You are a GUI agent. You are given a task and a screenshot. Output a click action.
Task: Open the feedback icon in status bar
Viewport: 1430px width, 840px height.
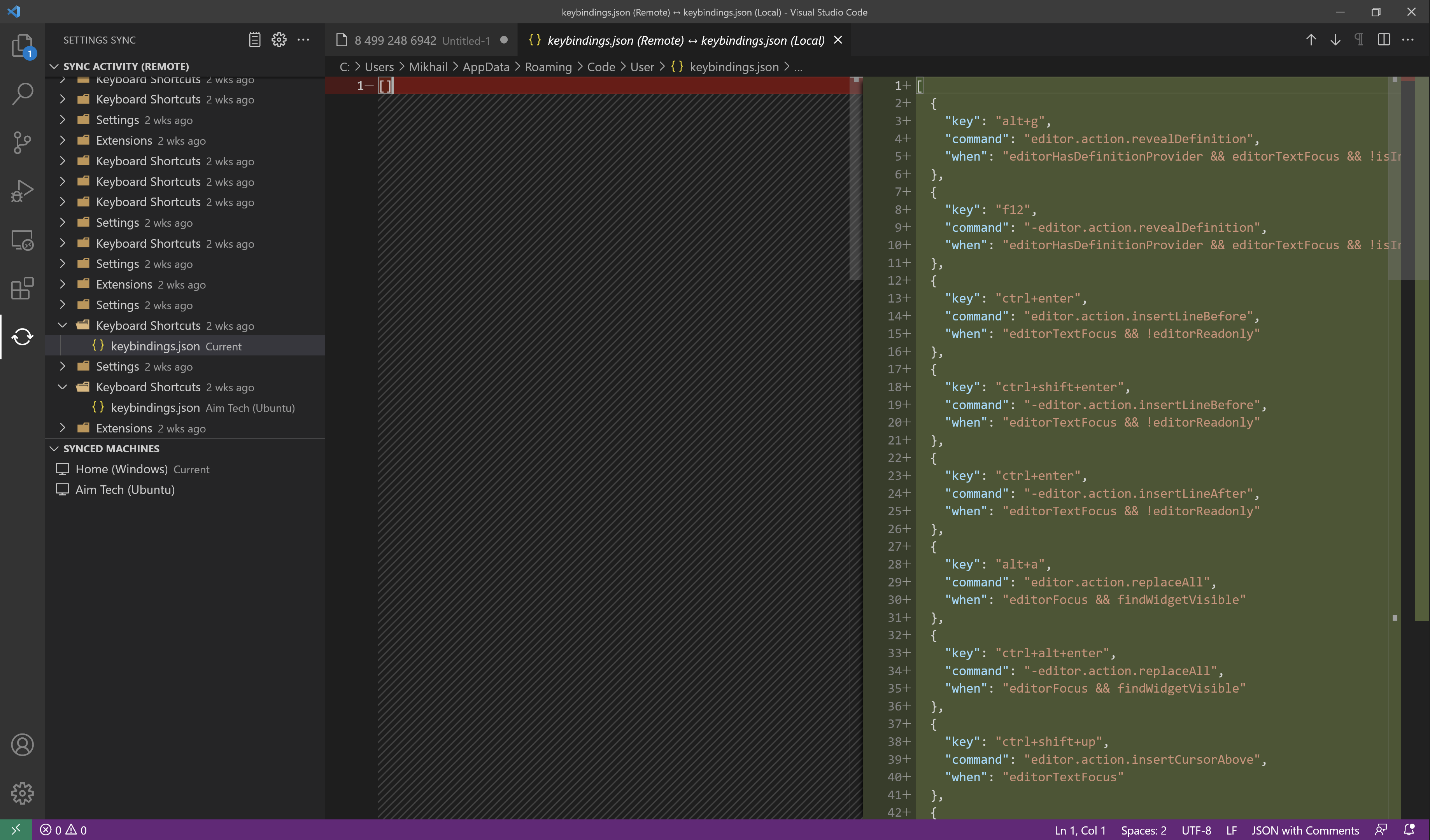(x=1381, y=830)
